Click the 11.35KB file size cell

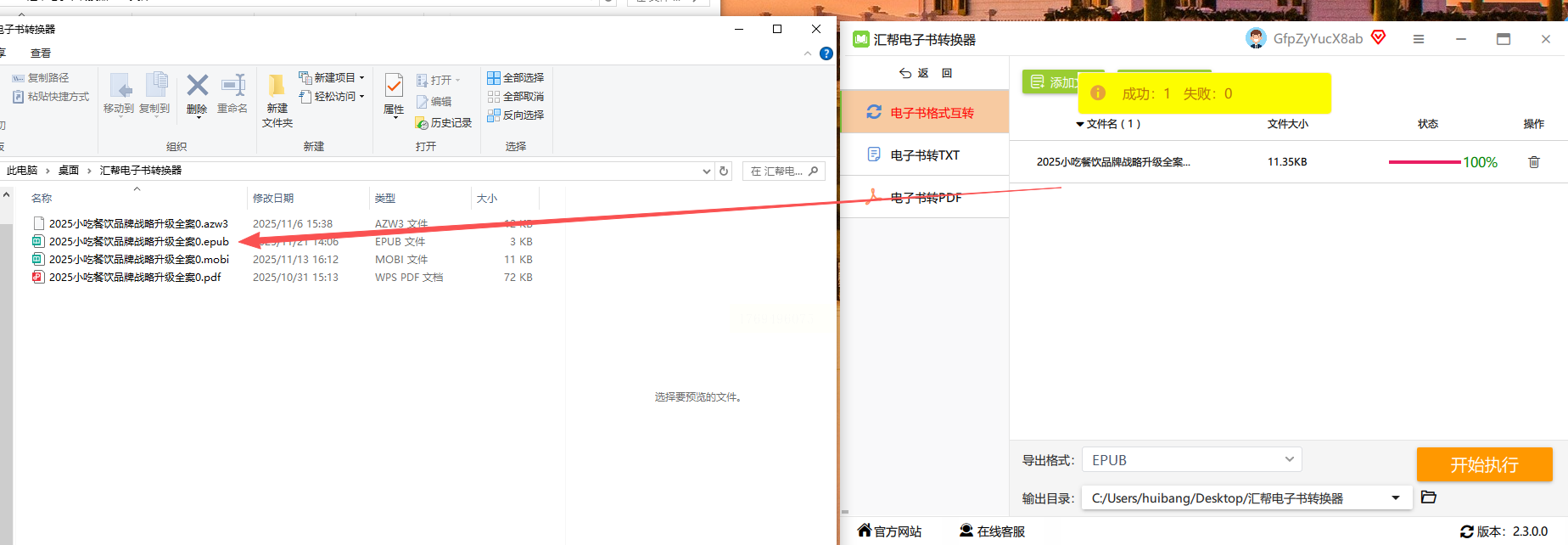[x=1287, y=162]
